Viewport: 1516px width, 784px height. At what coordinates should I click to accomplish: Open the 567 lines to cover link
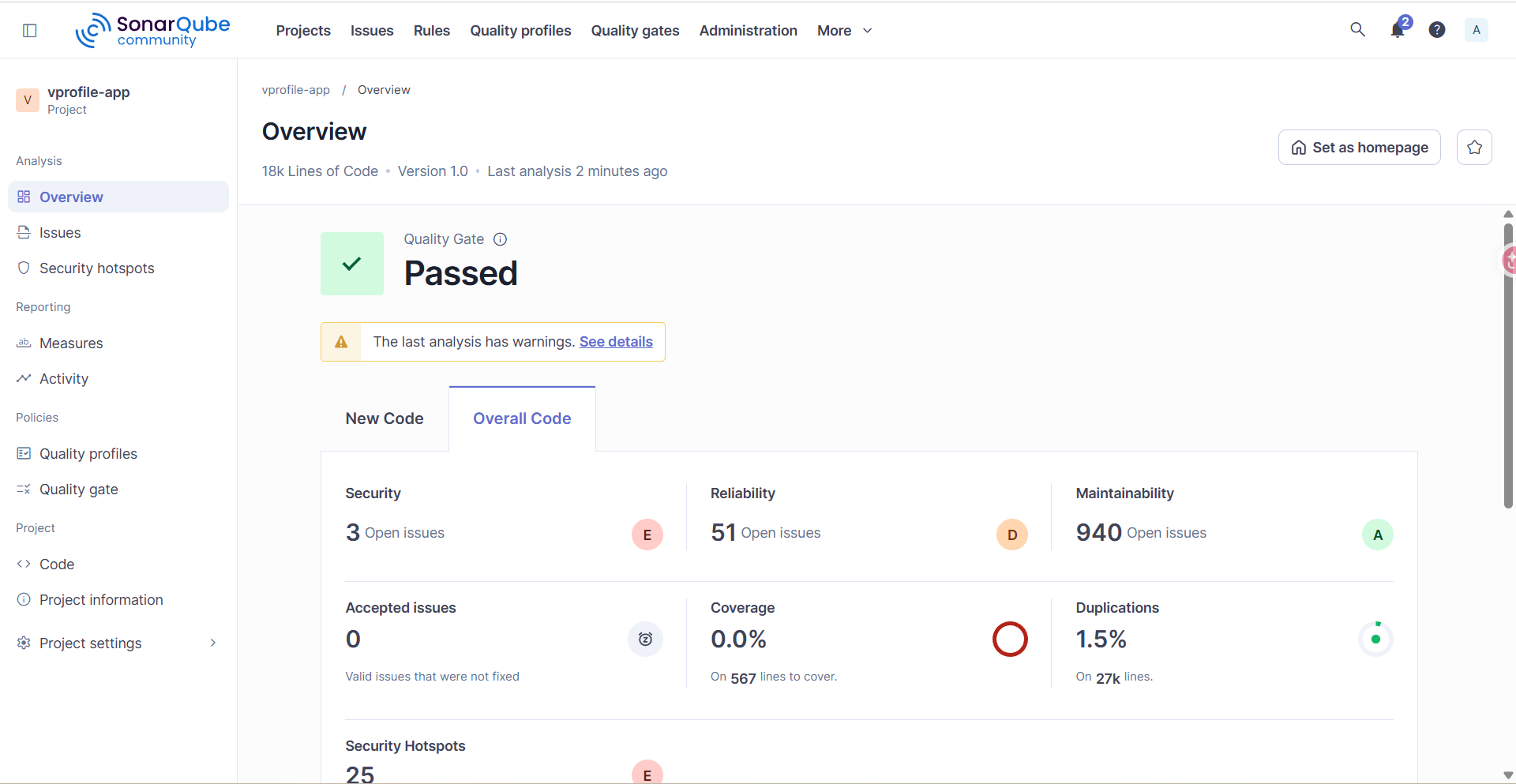coord(743,678)
